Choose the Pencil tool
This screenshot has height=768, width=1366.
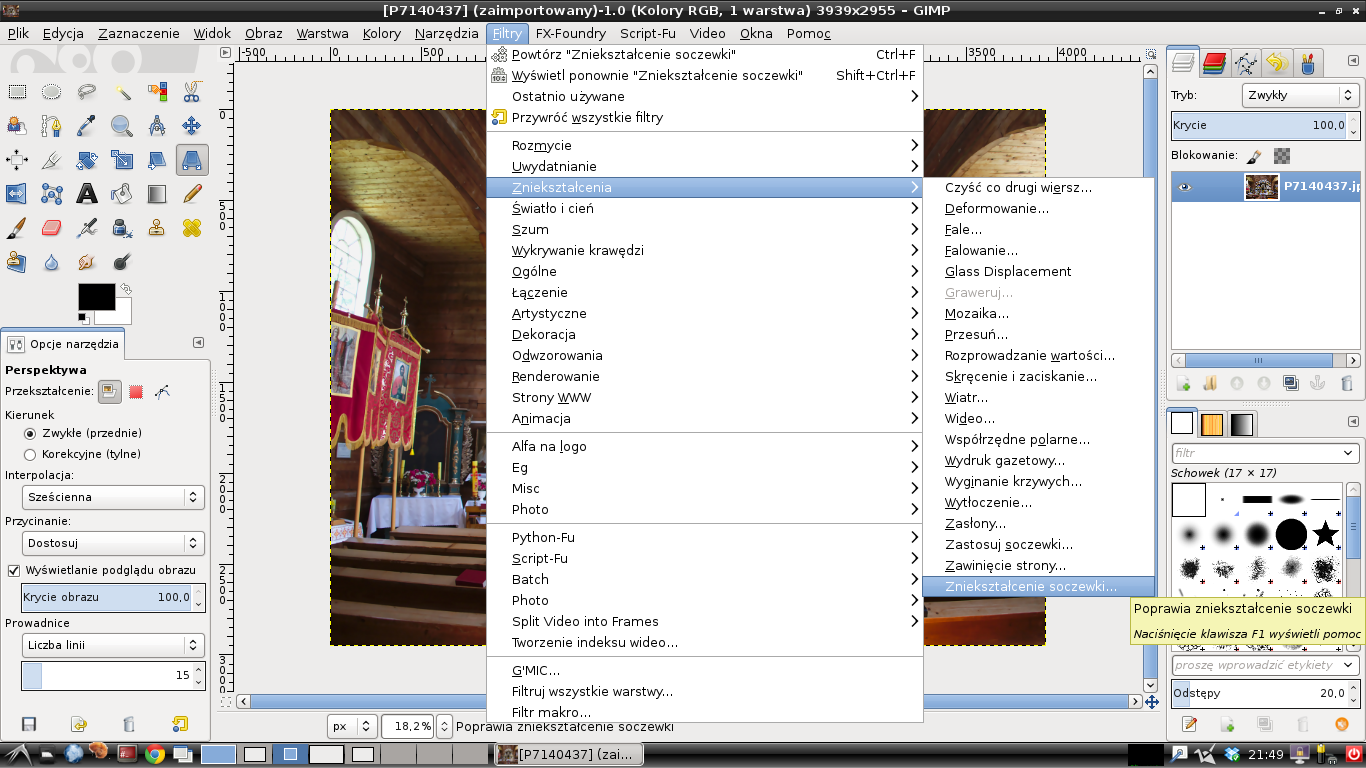coord(192,194)
